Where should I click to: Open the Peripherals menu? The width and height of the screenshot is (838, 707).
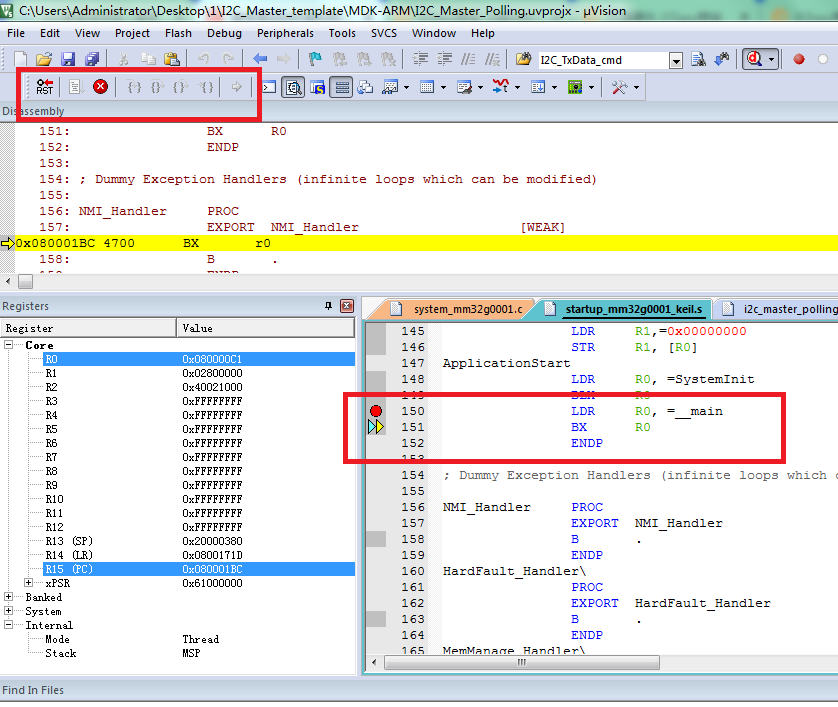tap(285, 33)
